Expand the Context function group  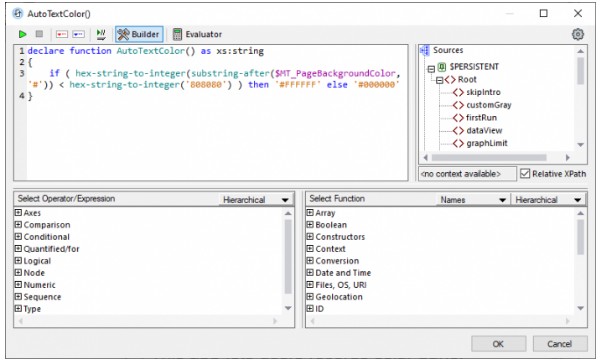(310, 248)
